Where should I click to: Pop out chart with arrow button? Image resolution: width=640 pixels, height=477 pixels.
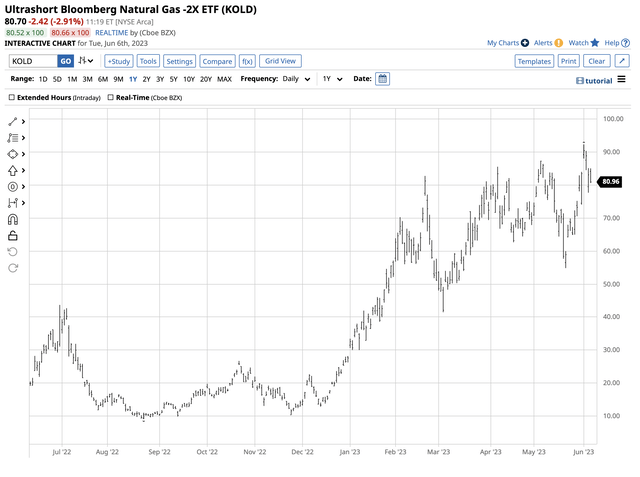click(x=622, y=61)
